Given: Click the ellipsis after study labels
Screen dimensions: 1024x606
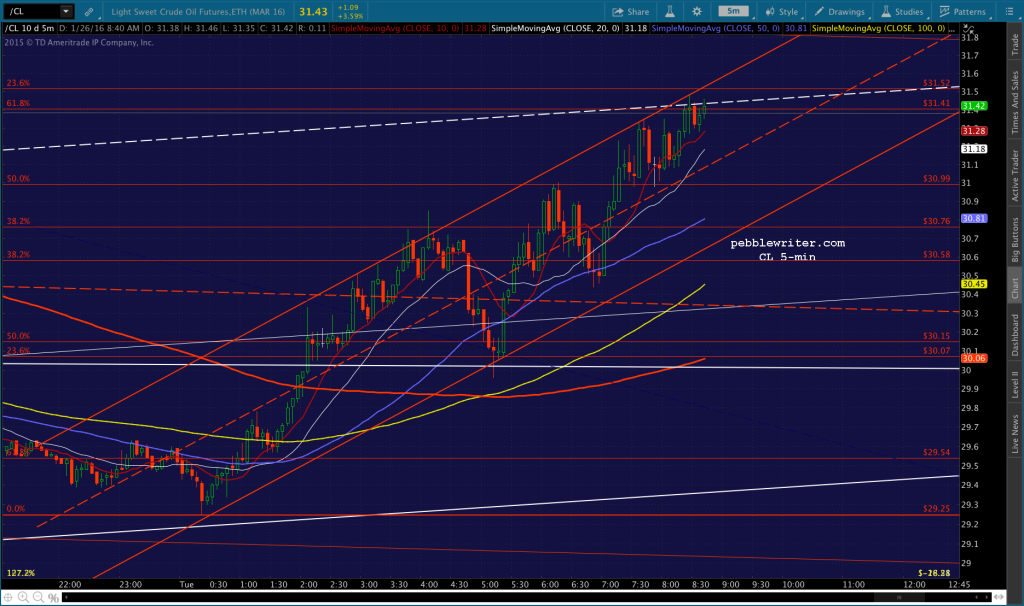Looking at the screenshot, I should (952, 30).
